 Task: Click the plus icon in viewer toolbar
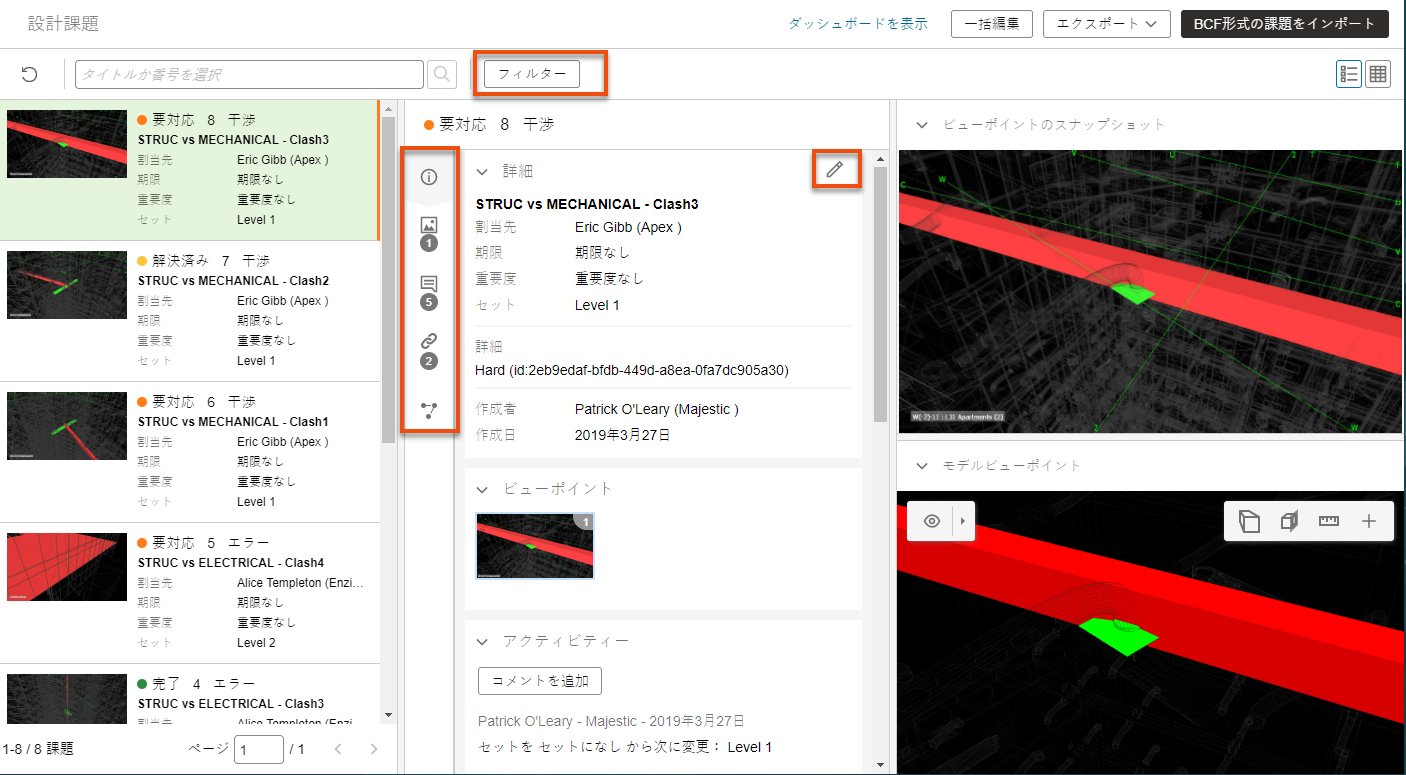[1370, 521]
